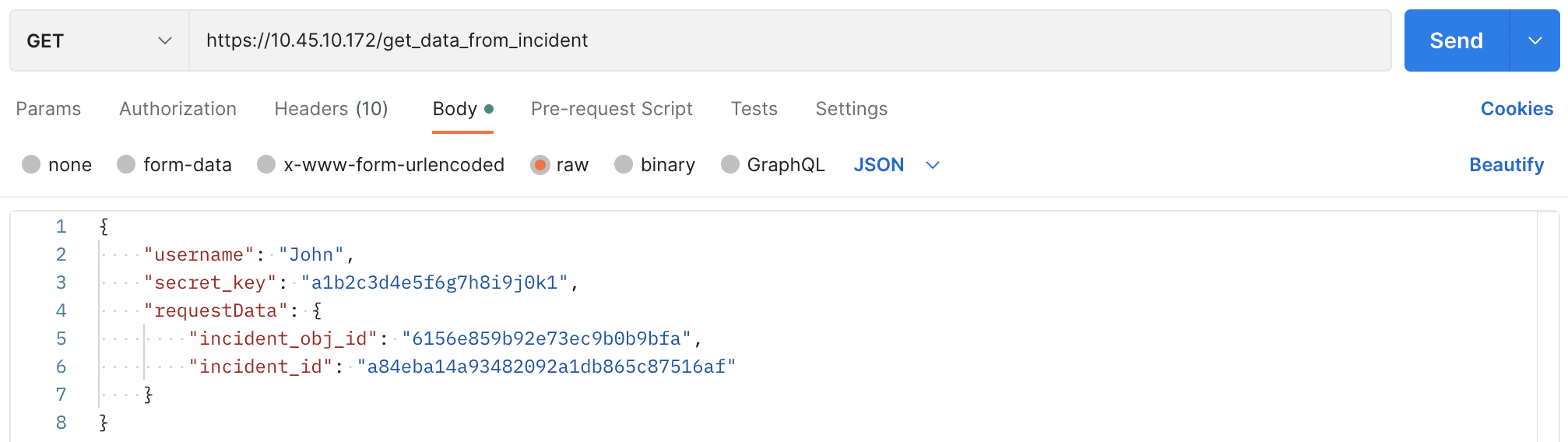
Task: Click Beautify to format the JSON
Action: pos(1506,165)
